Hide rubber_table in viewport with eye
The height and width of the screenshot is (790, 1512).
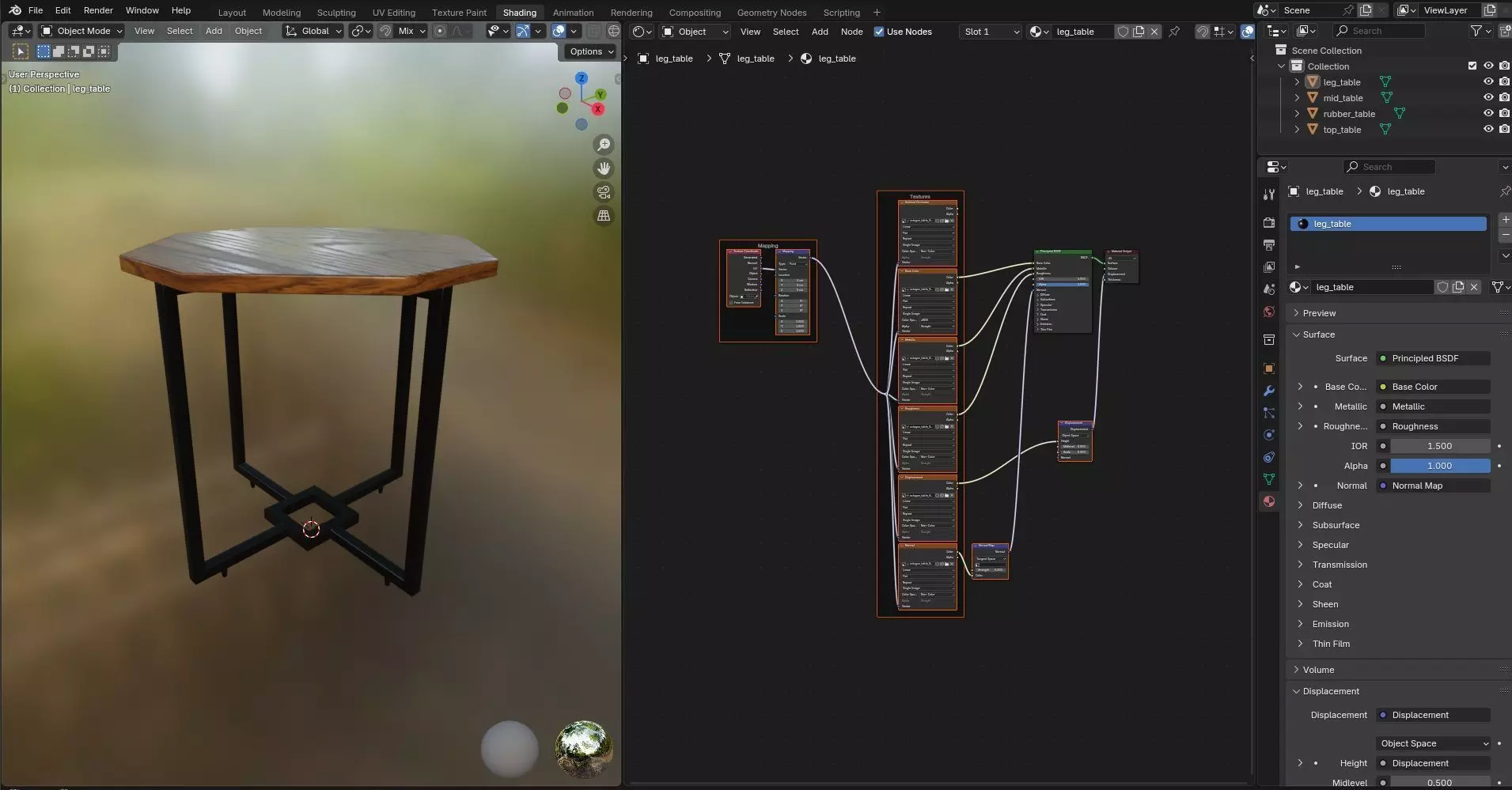(x=1487, y=114)
